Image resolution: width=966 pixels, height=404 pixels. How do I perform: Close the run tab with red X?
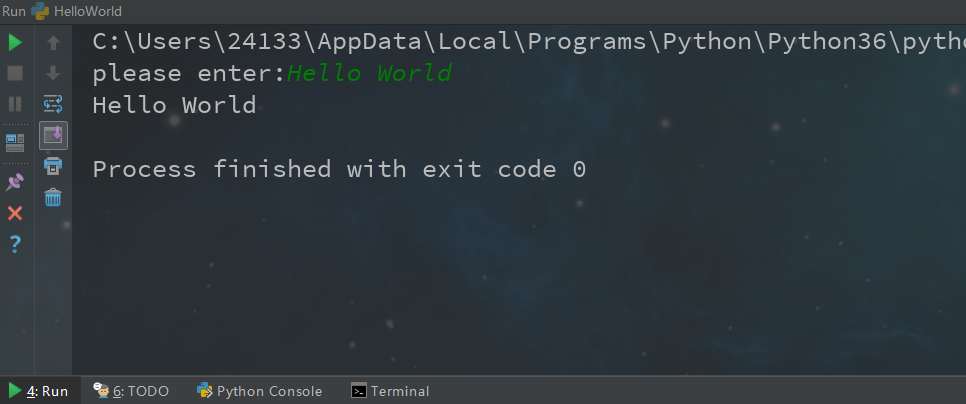(x=15, y=213)
